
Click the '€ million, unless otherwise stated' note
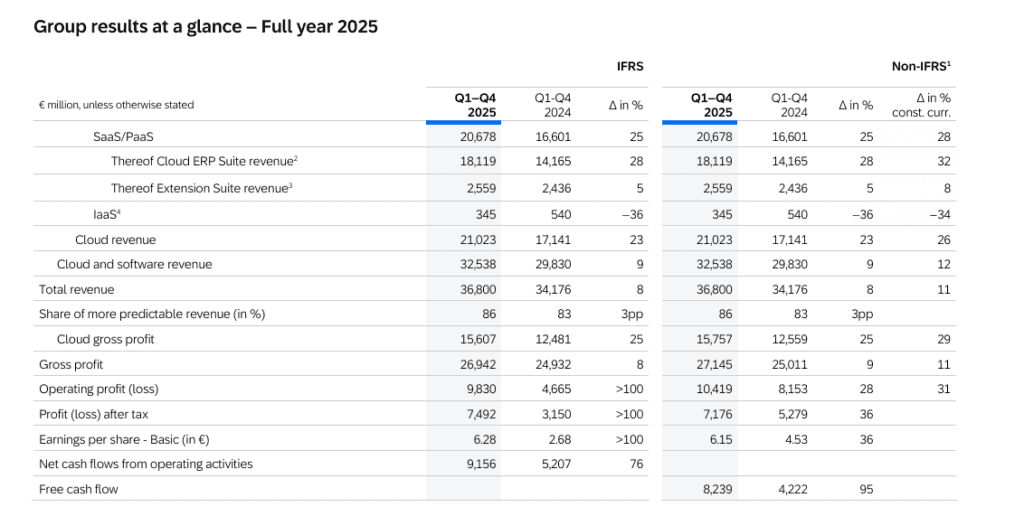(x=116, y=105)
